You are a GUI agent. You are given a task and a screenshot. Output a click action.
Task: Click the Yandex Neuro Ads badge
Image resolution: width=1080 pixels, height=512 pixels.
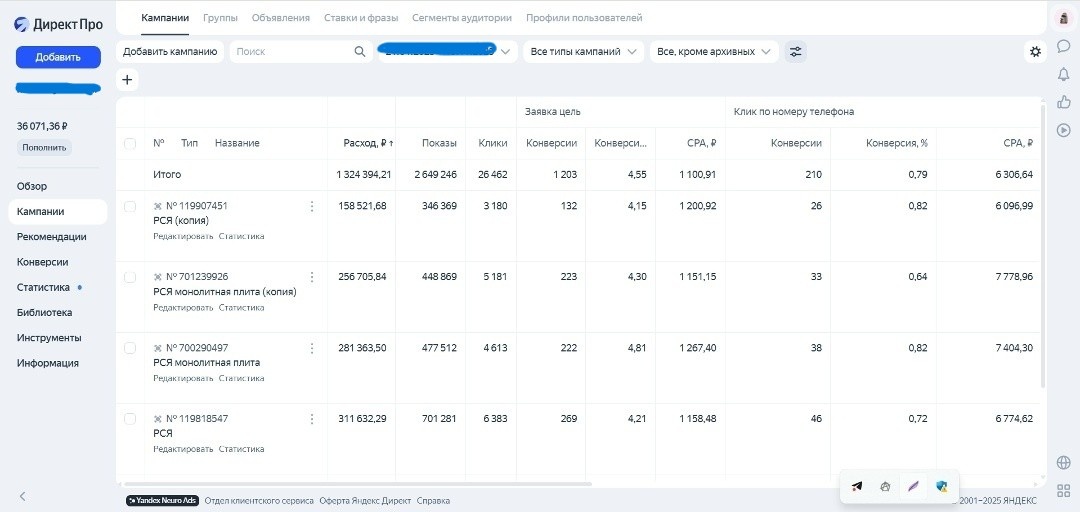point(163,501)
